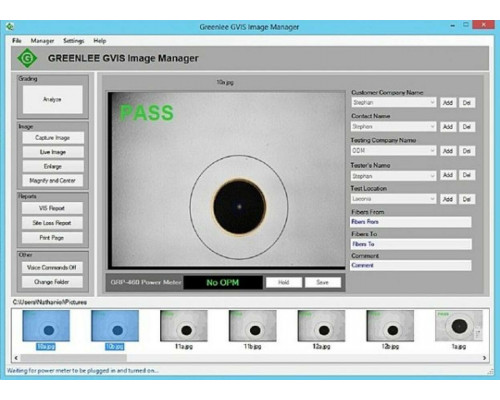500x400 pixels.
Task: Delete the Contact Name entry
Action: pos(467,127)
